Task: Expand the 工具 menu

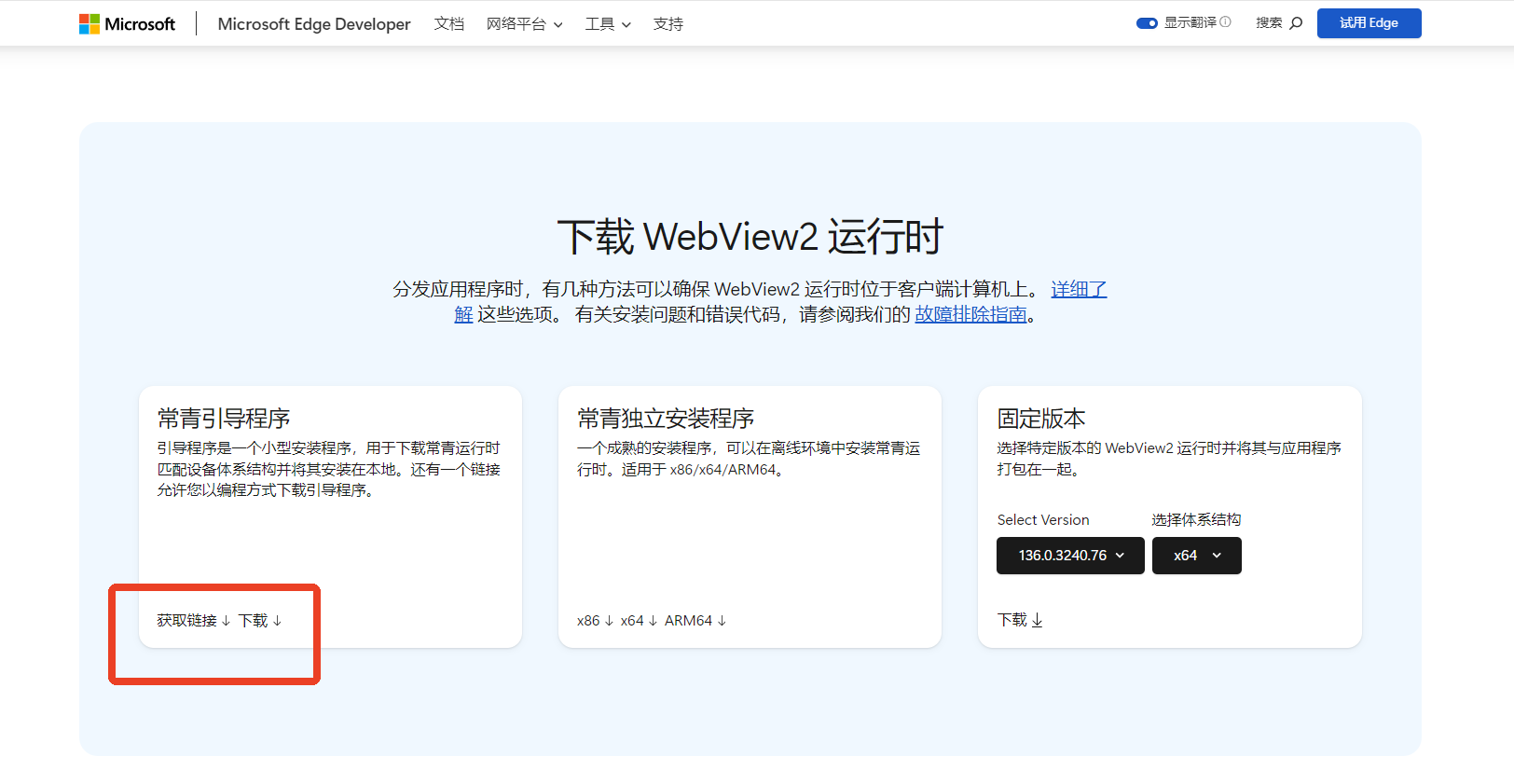Action: (607, 24)
